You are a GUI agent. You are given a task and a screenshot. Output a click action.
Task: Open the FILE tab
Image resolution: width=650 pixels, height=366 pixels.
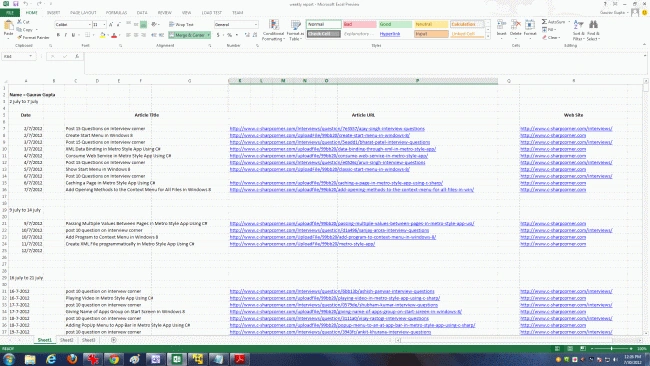tap(10, 12)
